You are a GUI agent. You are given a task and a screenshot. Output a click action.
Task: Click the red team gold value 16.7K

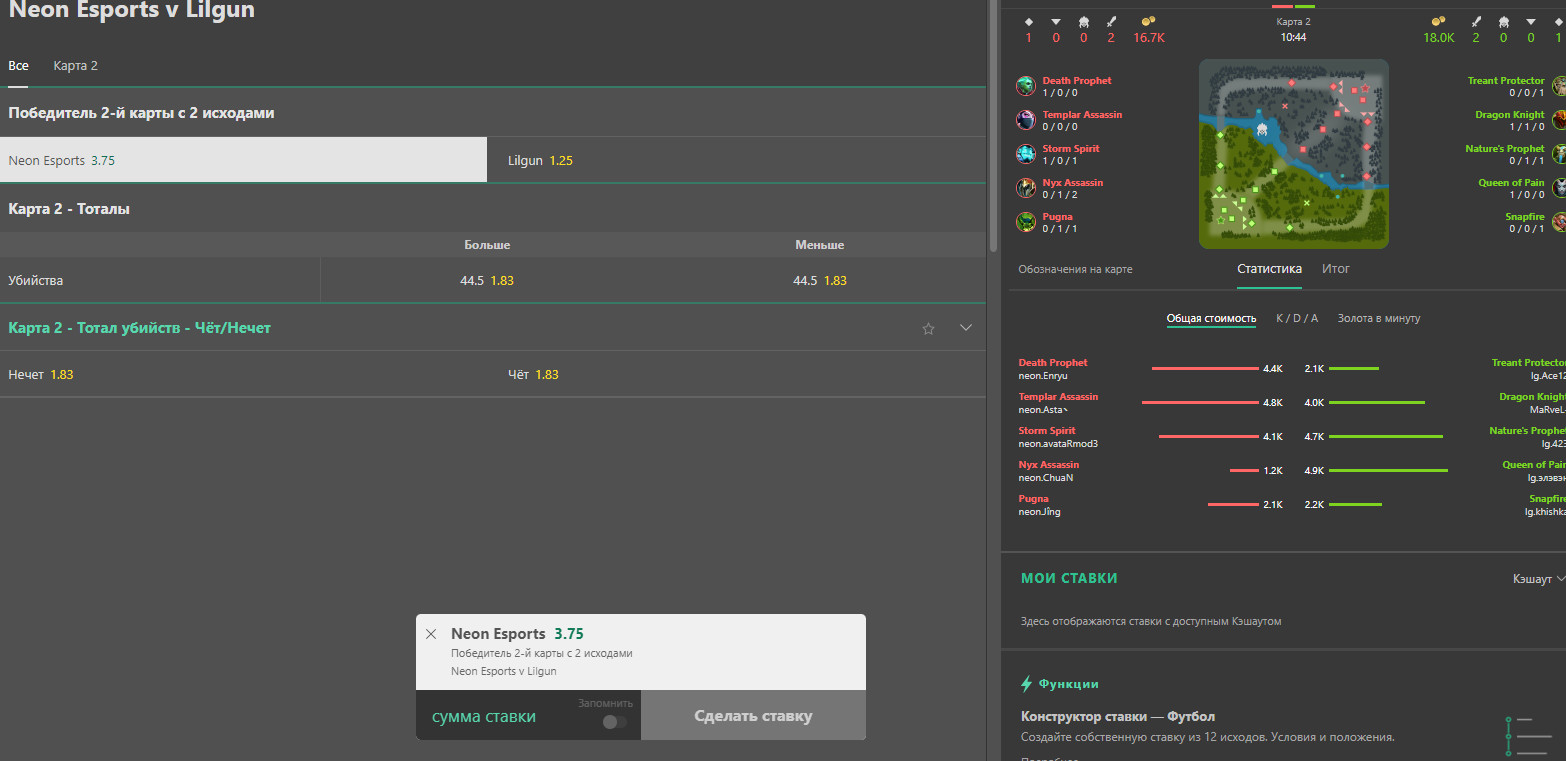click(1149, 38)
